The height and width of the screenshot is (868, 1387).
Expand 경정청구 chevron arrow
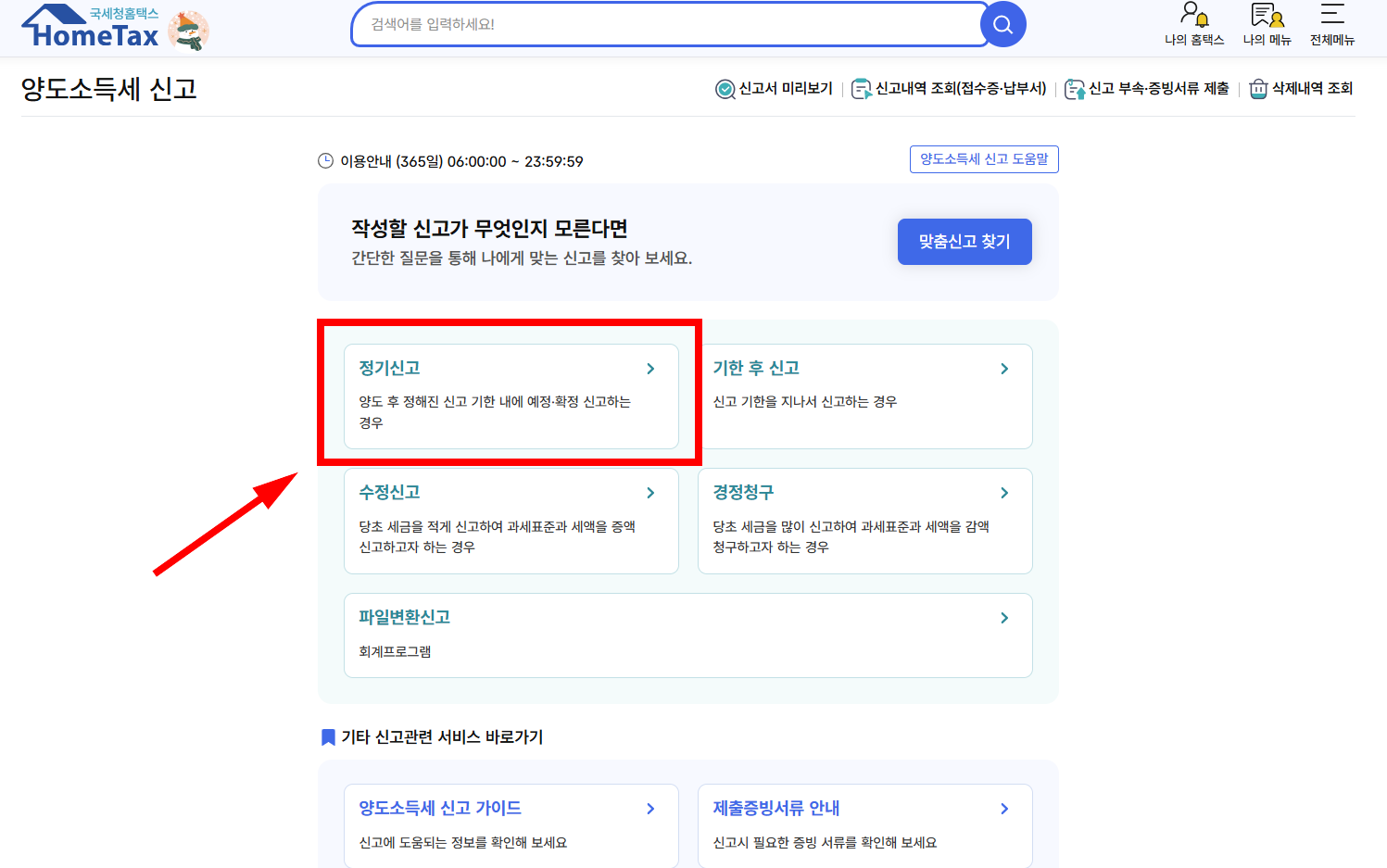coord(1004,493)
